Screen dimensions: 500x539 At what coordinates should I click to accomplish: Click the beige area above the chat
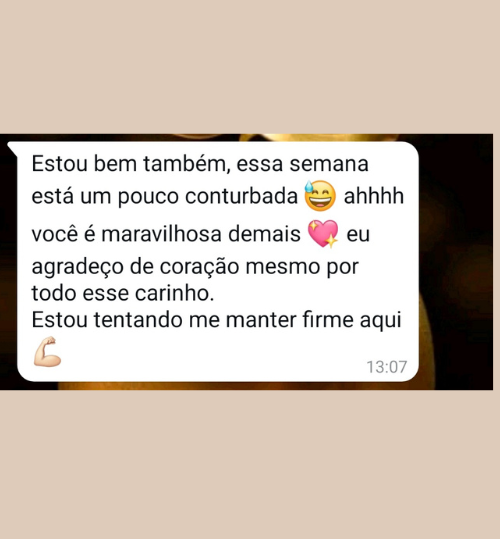tap(250, 67)
